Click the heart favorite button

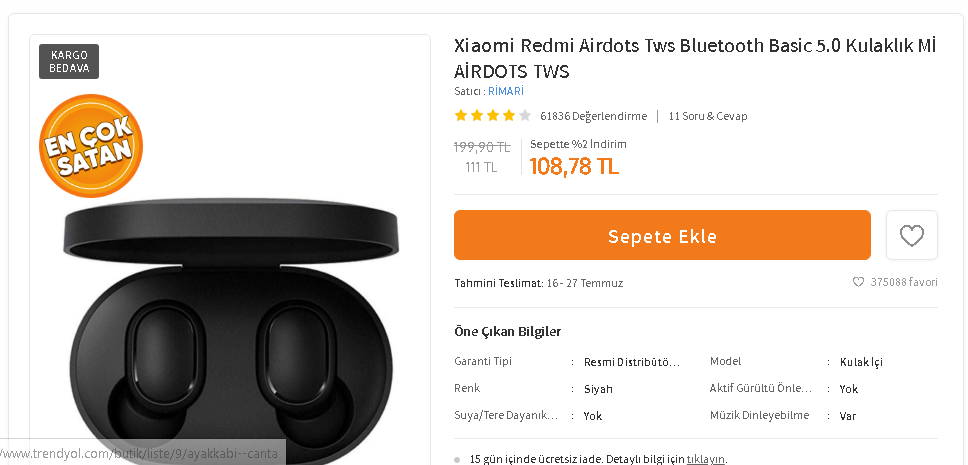[x=911, y=235]
